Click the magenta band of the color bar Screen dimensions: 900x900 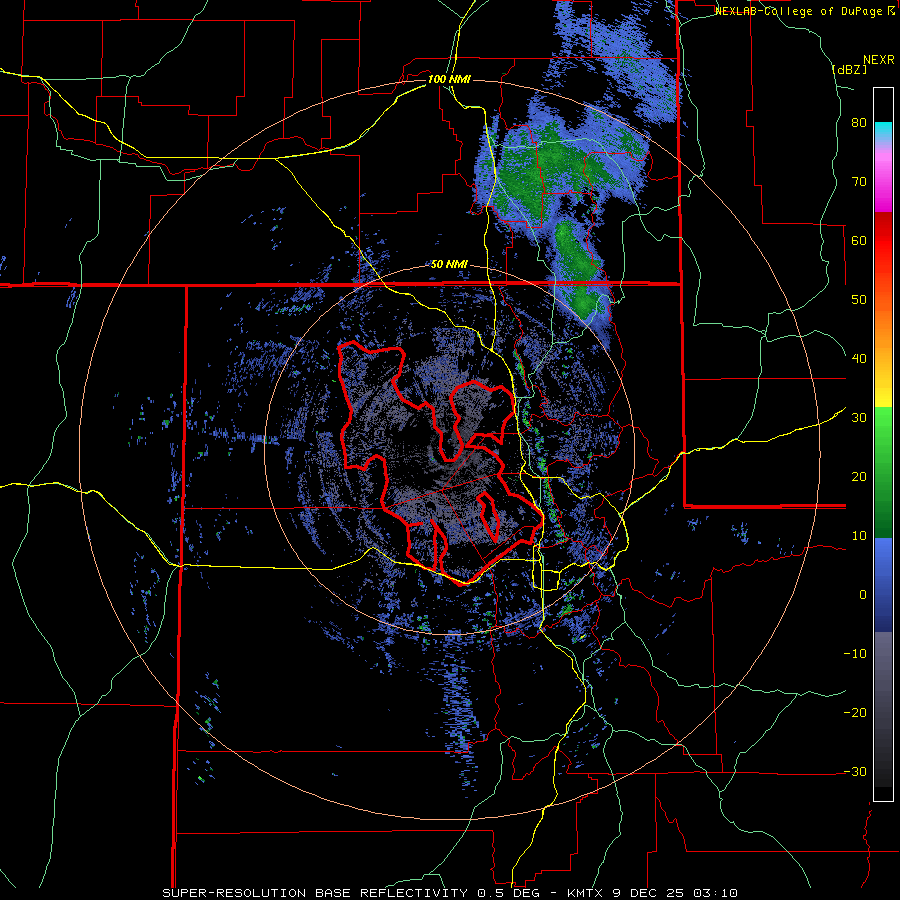[x=883, y=181]
